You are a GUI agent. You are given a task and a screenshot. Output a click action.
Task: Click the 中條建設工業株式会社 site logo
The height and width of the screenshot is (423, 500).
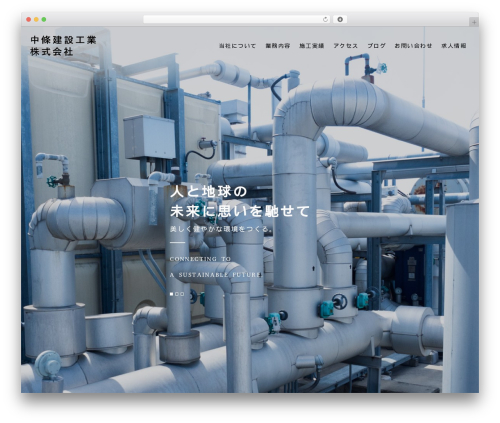coord(63,46)
